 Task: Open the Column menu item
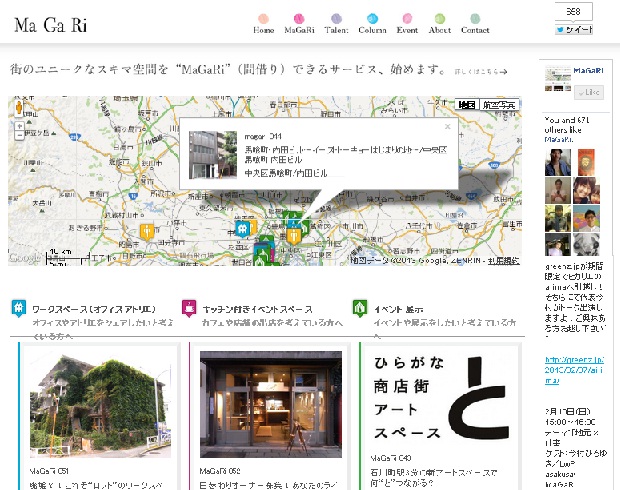372,30
